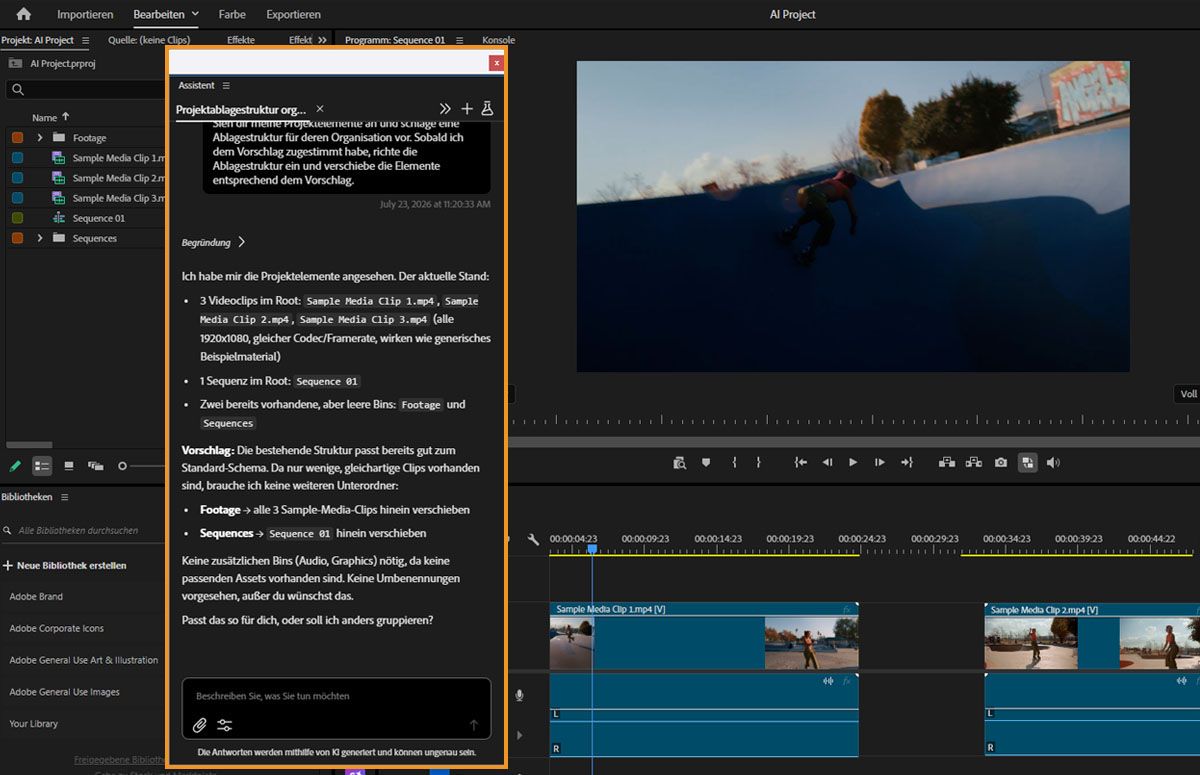The width and height of the screenshot is (1200, 775).
Task: Click the search-in-frame magnifier icon under program monitor
Action: click(680, 462)
